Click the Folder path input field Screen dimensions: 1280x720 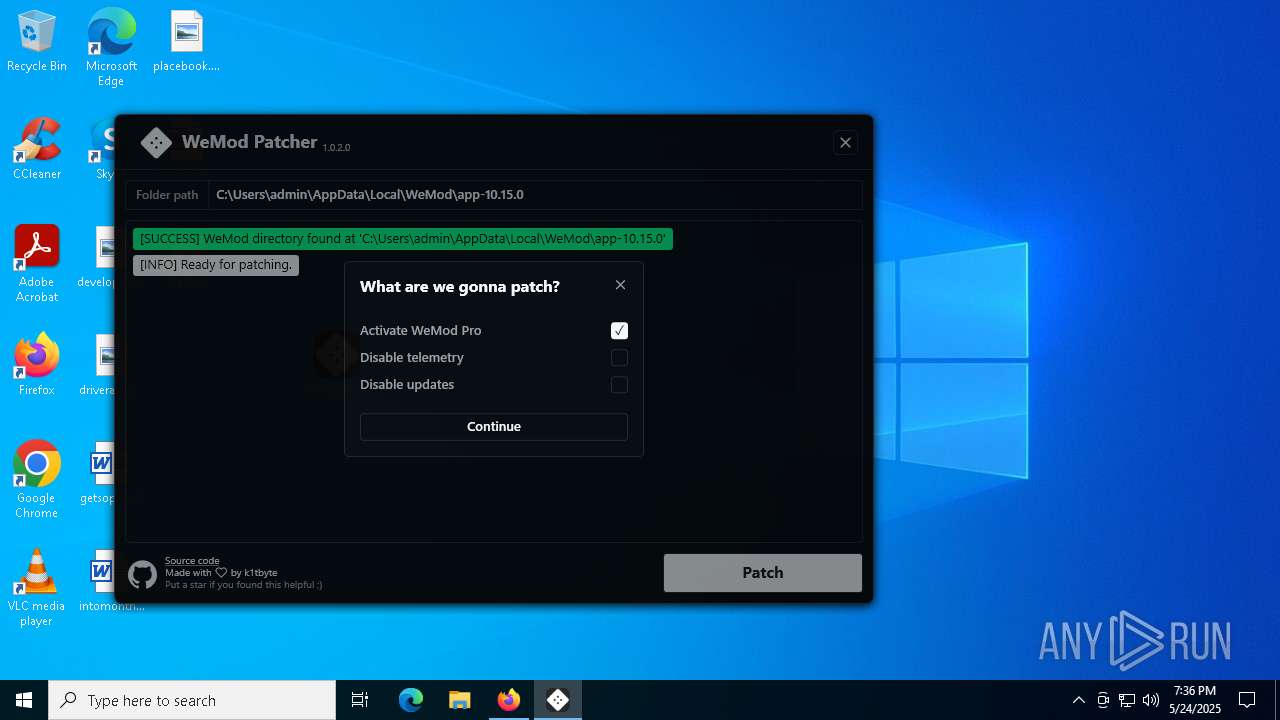(535, 195)
